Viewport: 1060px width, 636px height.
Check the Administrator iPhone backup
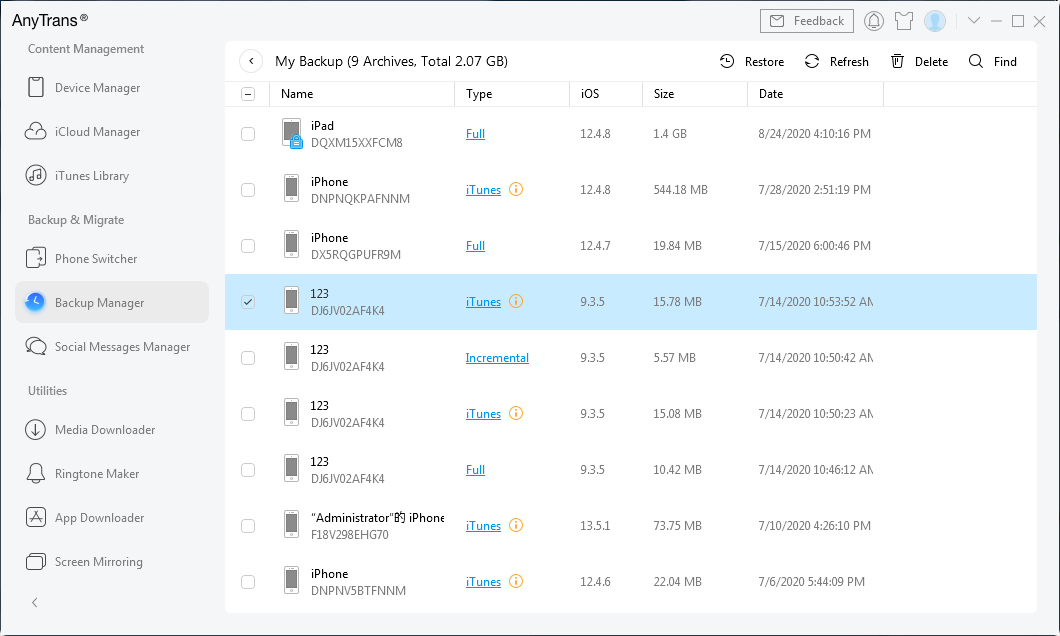(x=248, y=526)
